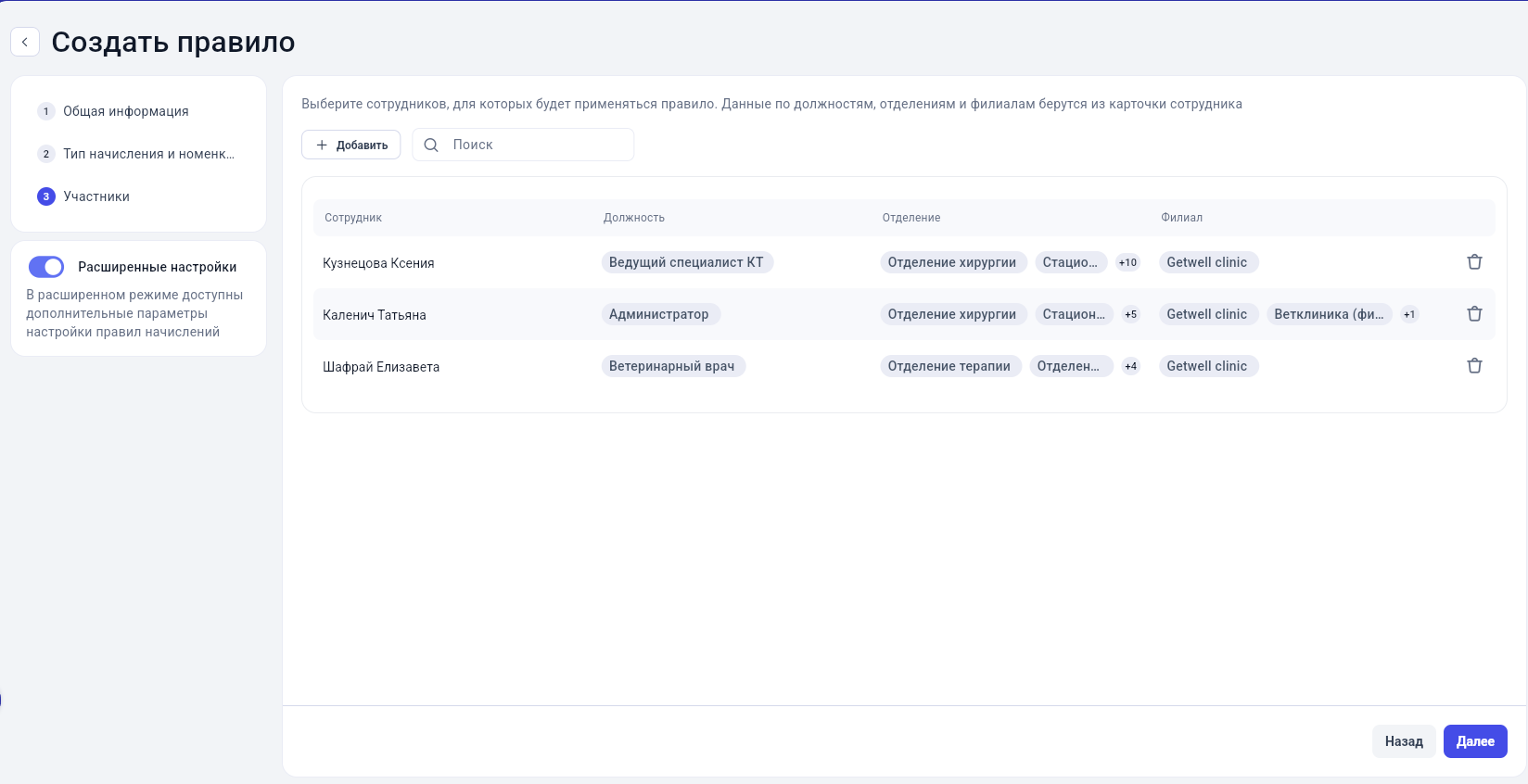1528x784 pixels.
Task: Click employee name Каленич Татьяна
Action: tap(375, 315)
